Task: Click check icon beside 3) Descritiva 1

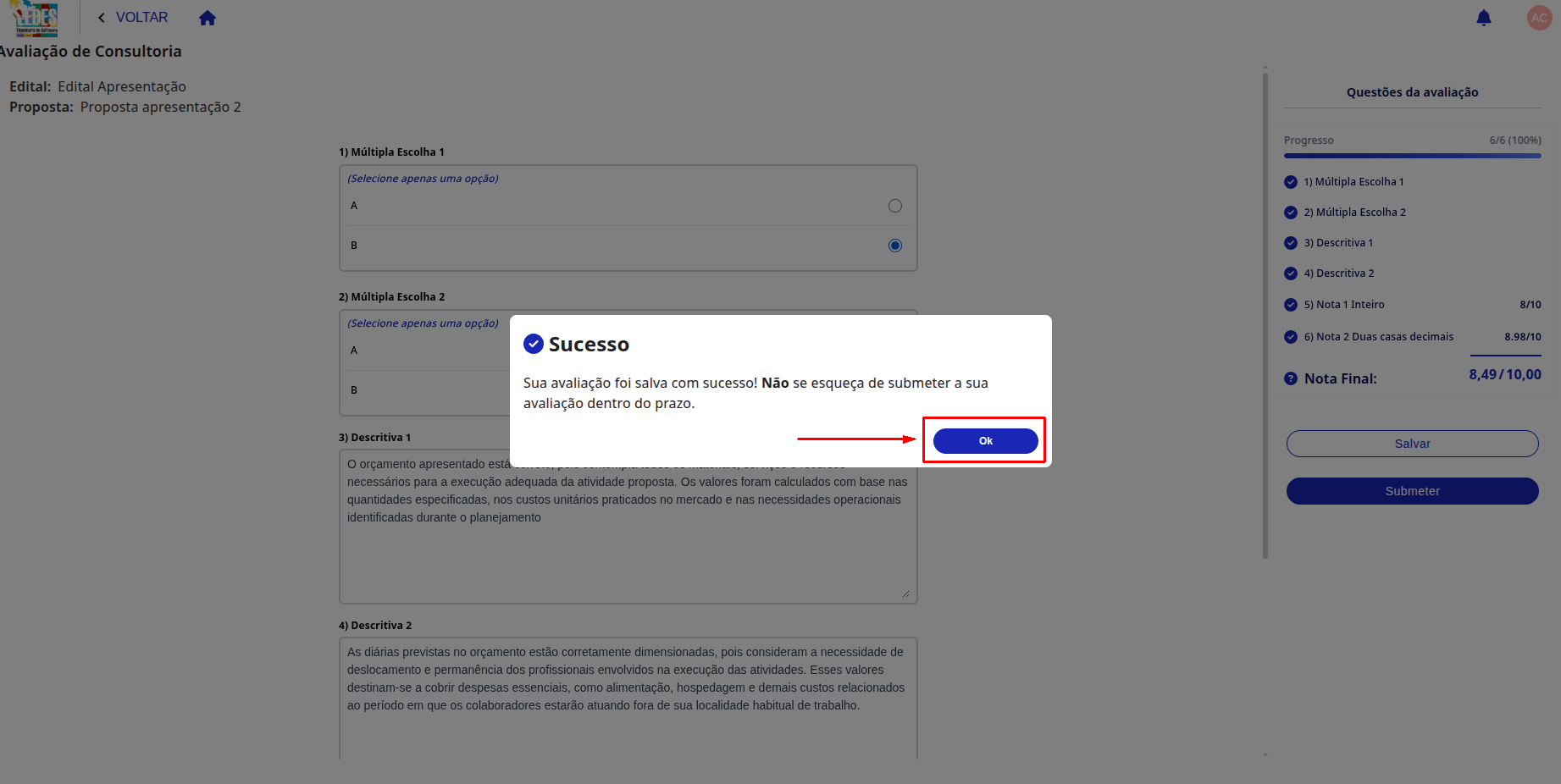Action: [x=1290, y=243]
